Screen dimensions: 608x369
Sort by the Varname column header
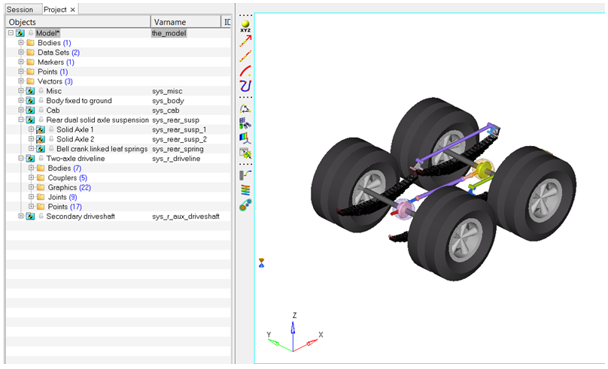point(185,22)
